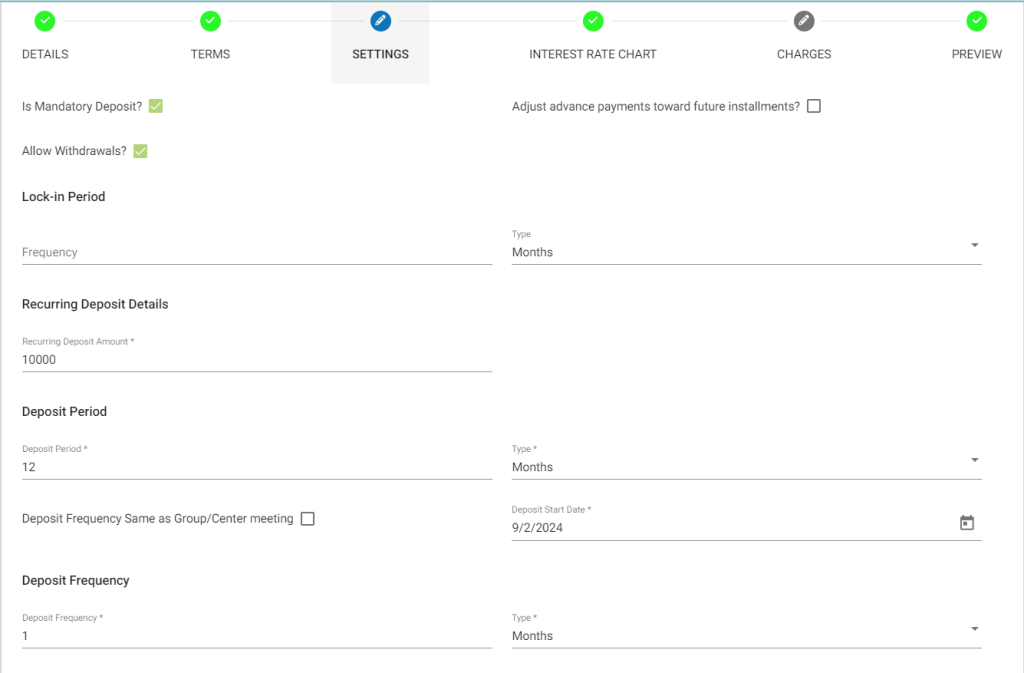Image resolution: width=1024 pixels, height=673 pixels.
Task: Click the Is Mandatory Deposit? label
Action: [82, 106]
